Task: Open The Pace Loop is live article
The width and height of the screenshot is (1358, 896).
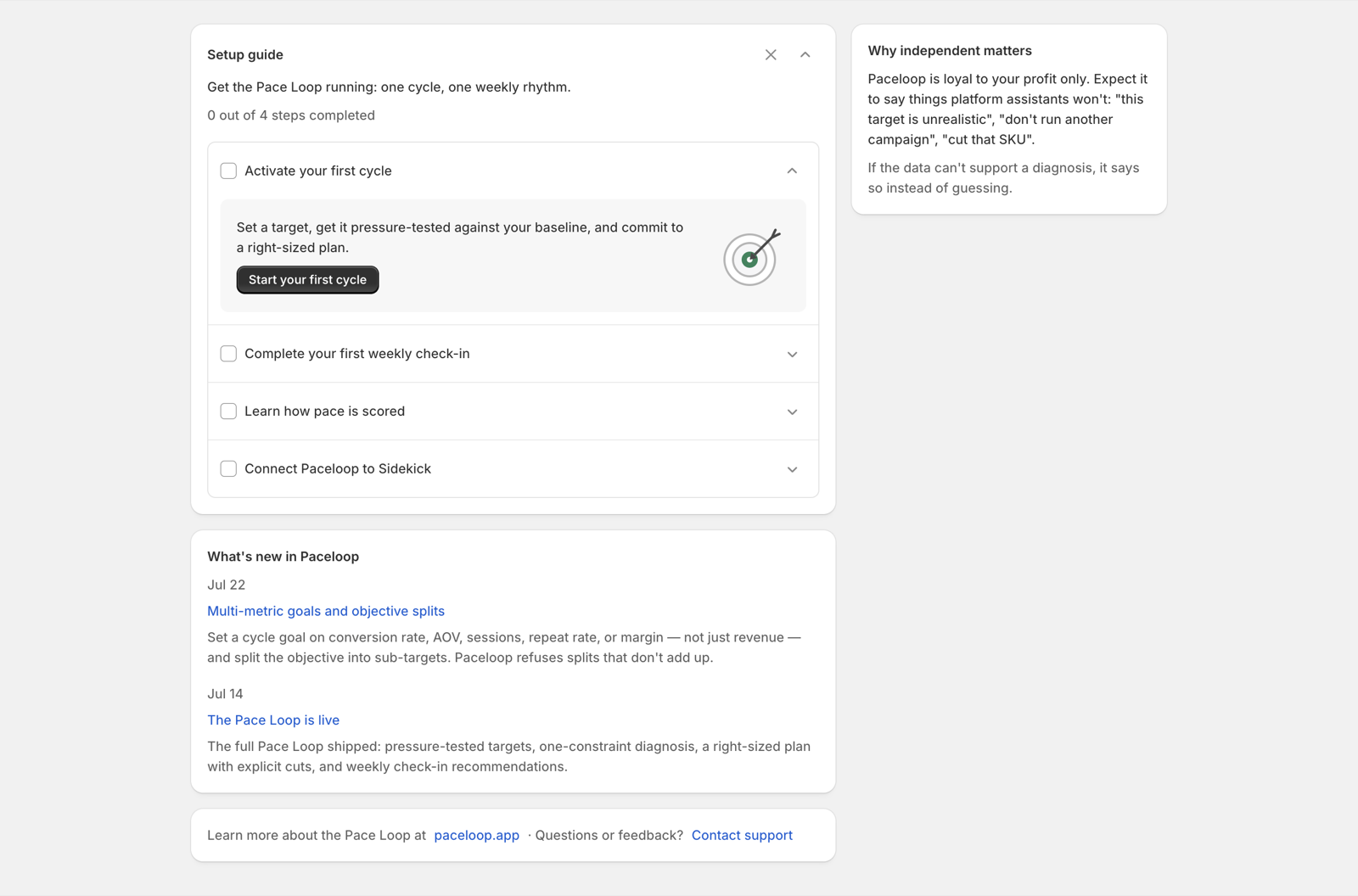Action: coord(273,720)
